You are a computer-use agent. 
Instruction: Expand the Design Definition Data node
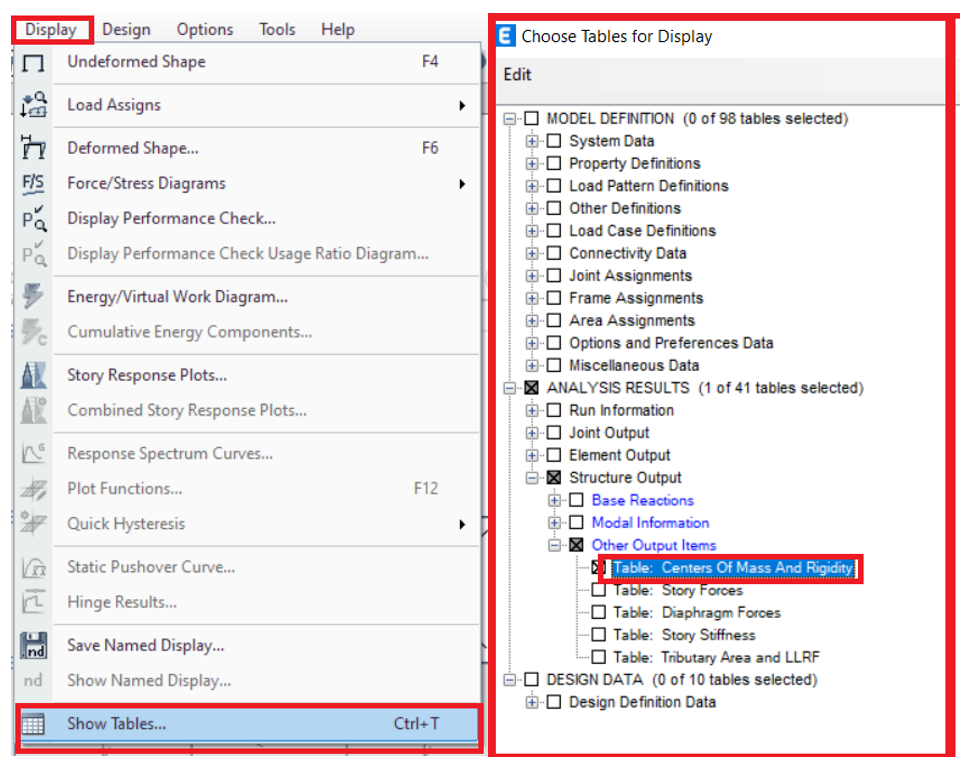coord(532,702)
